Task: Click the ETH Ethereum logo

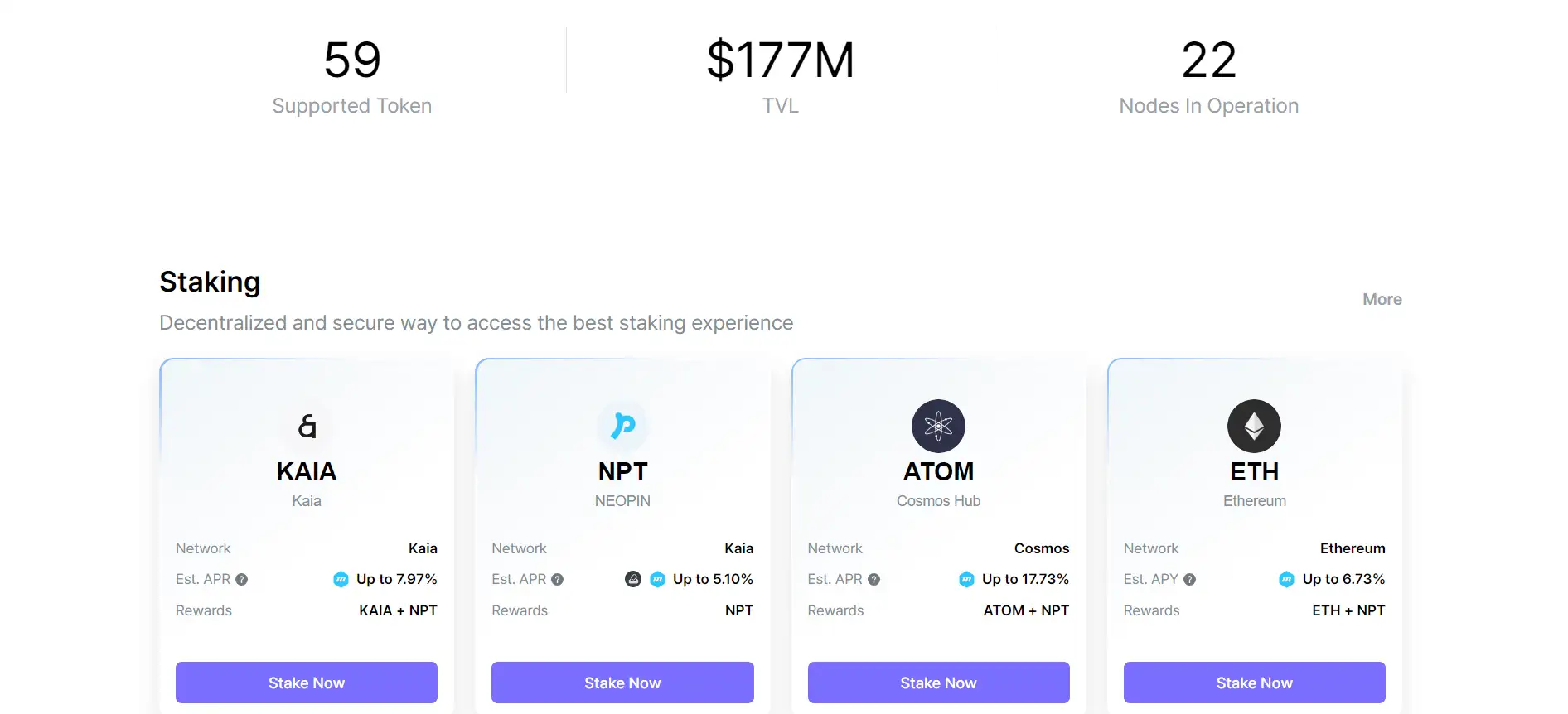Action: (x=1254, y=427)
